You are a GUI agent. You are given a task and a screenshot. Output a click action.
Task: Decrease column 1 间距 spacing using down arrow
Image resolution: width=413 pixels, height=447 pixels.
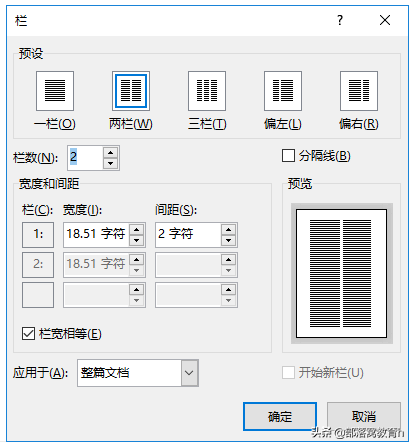pyautogui.click(x=228, y=240)
